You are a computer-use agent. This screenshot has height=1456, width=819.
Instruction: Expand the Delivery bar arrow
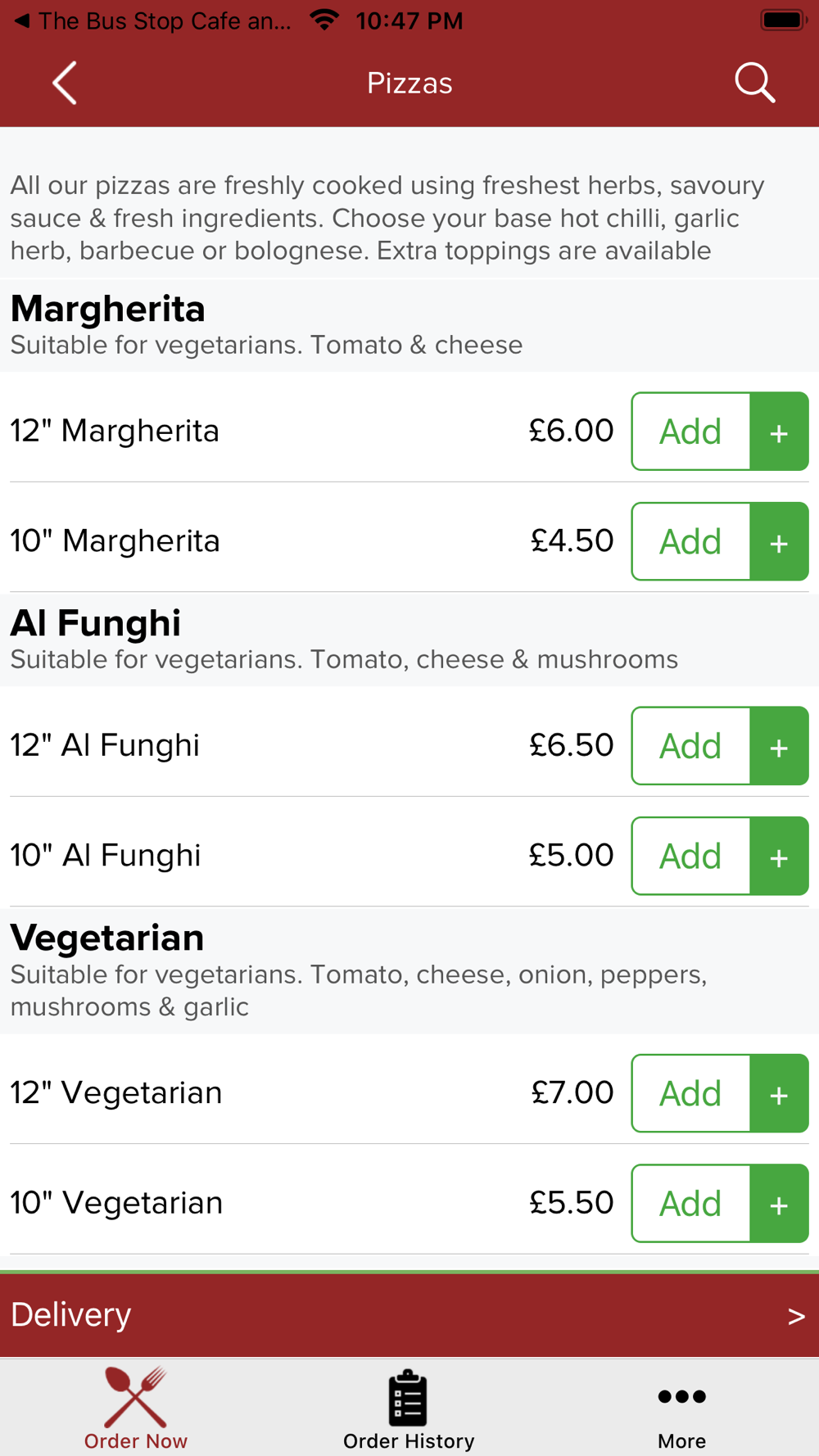[x=796, y=1316]
